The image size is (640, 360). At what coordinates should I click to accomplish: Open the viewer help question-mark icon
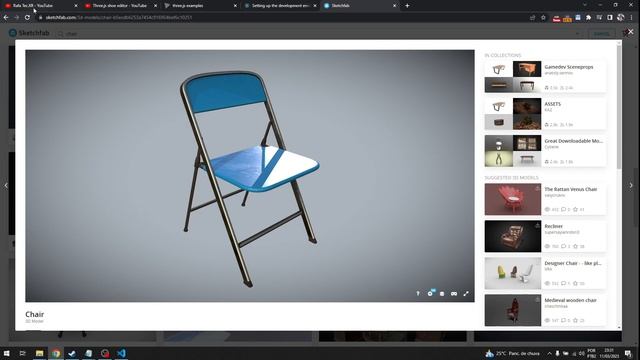pos(418,293)
